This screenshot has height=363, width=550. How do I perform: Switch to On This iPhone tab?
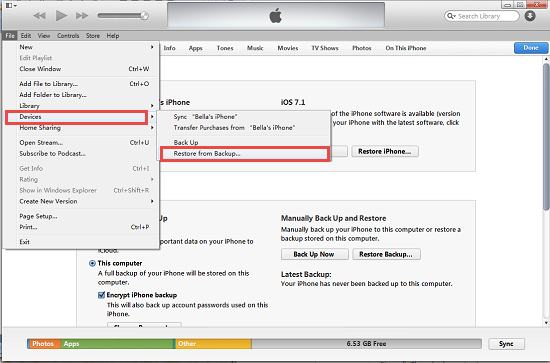coord(406,48)
